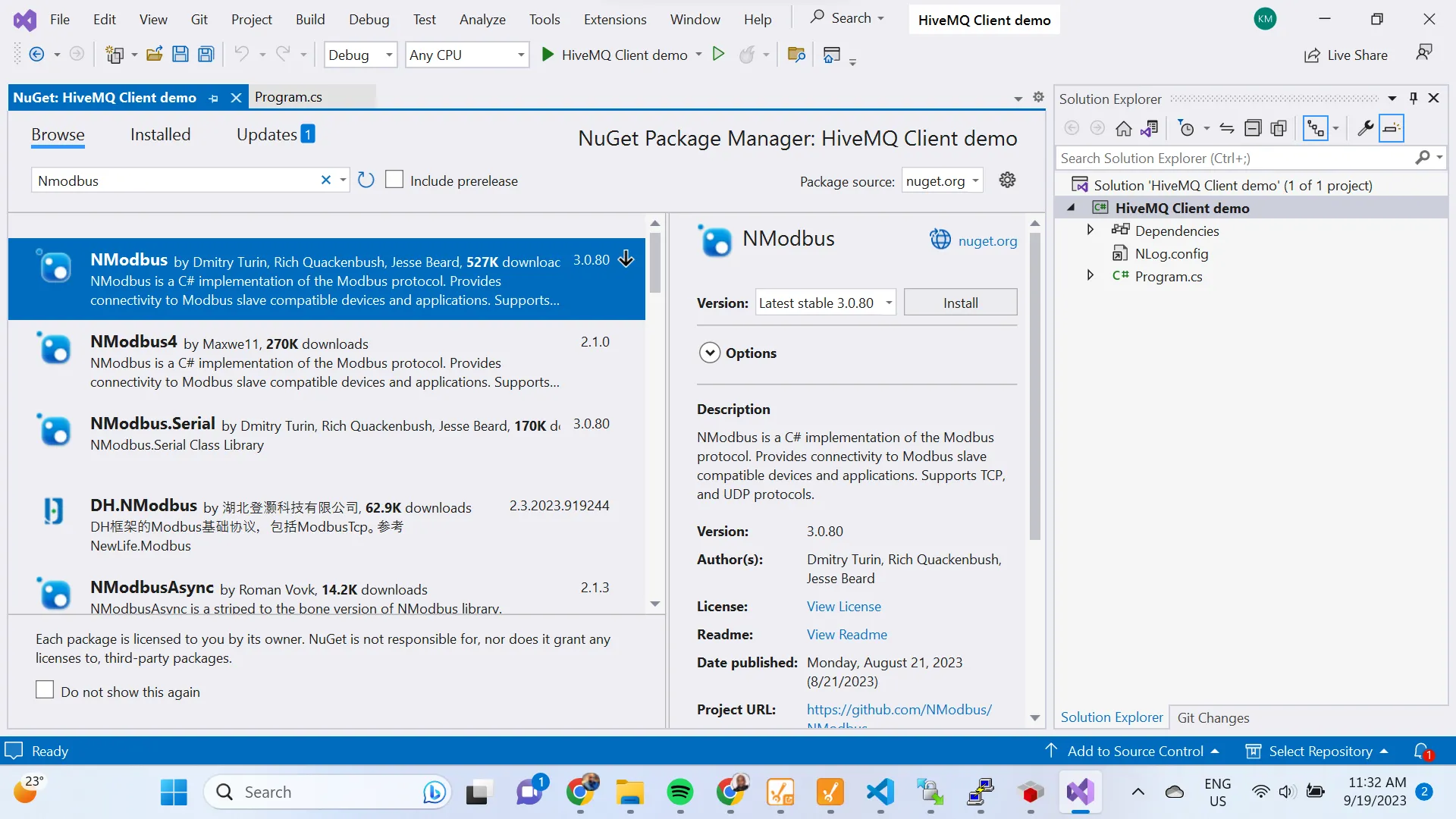This screenshot has height=819, width=1456.
Task: Open Spotify from the taskbar
Action: point(680,792)
